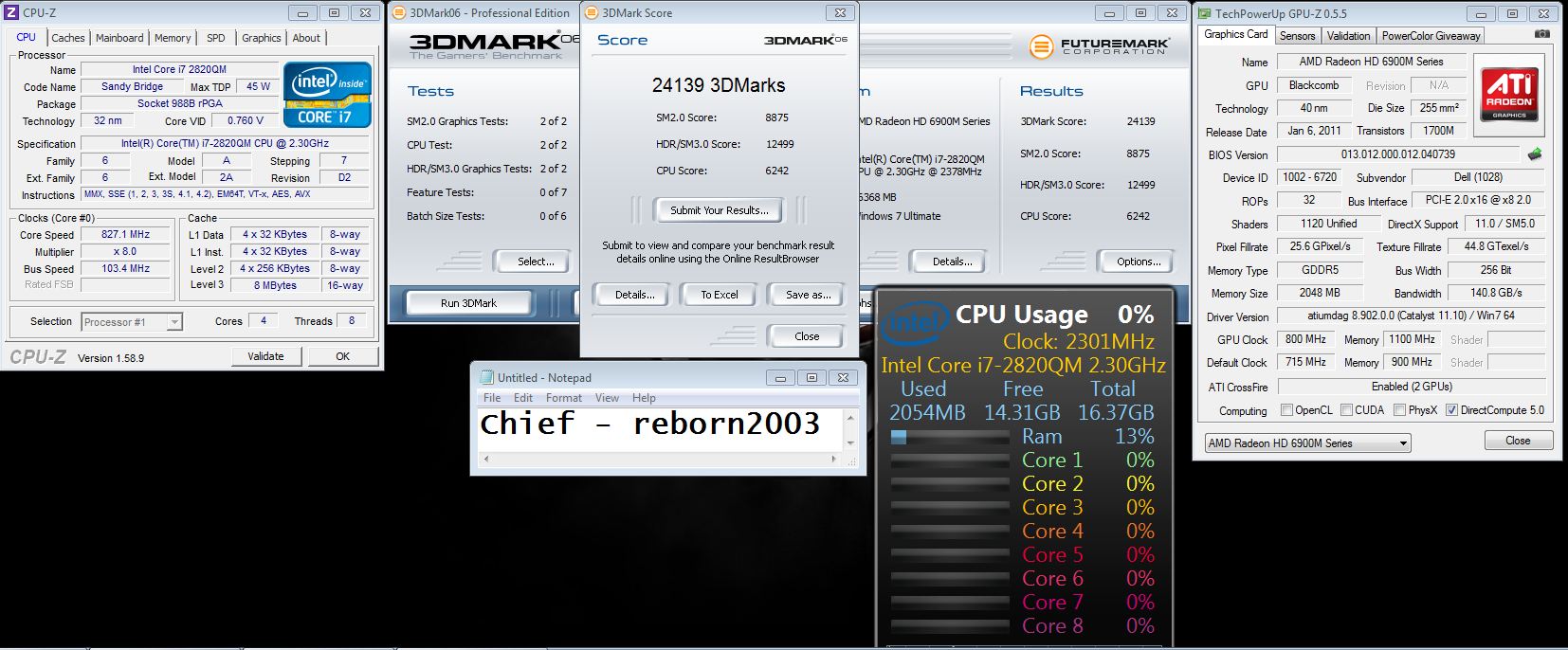This screenshot has width=1568, height=650.
Task: Click the Notepad horizontal scrollbar
Action: [x=659, y=460]
